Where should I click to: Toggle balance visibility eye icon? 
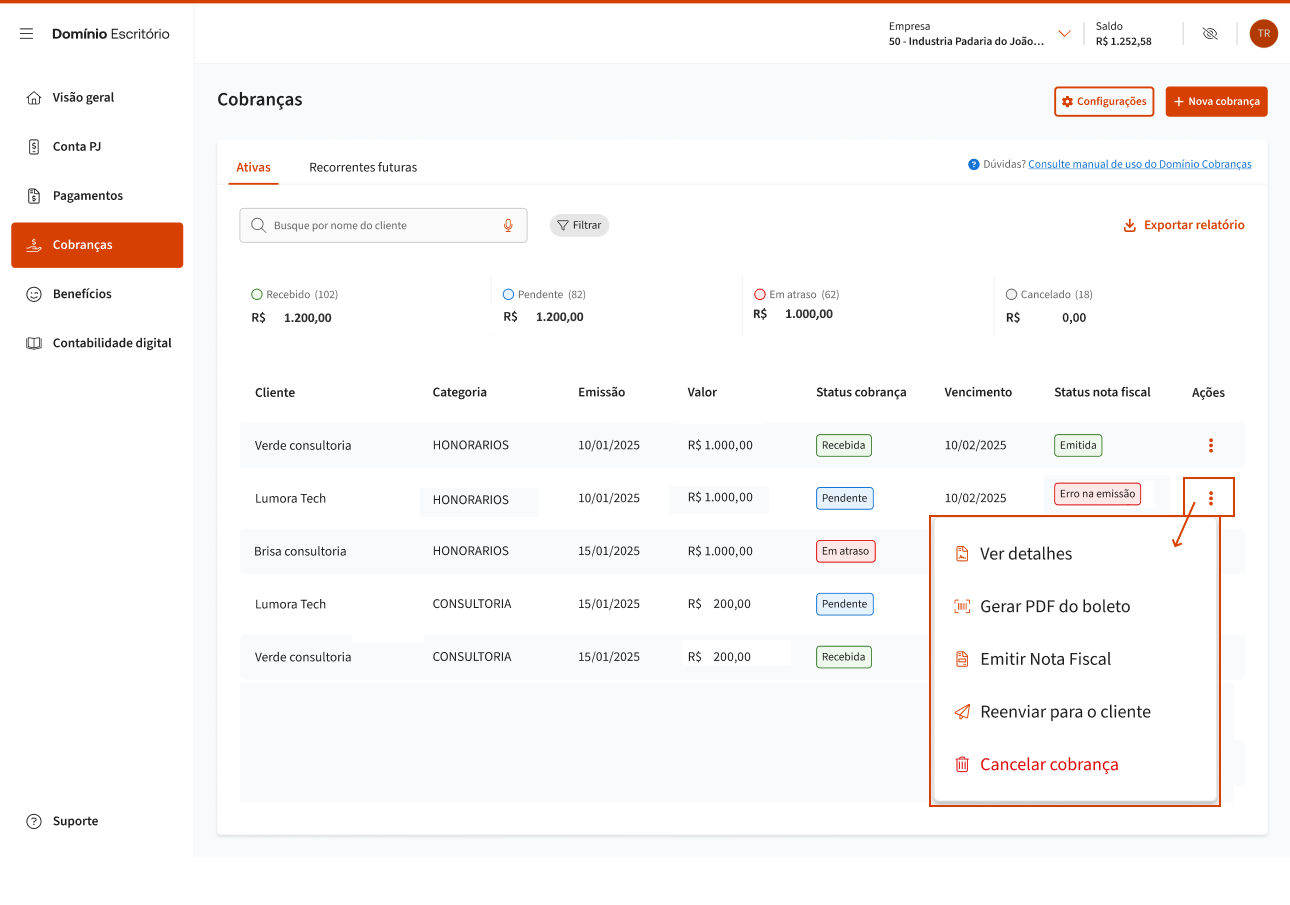click(x=1209, y=34)
